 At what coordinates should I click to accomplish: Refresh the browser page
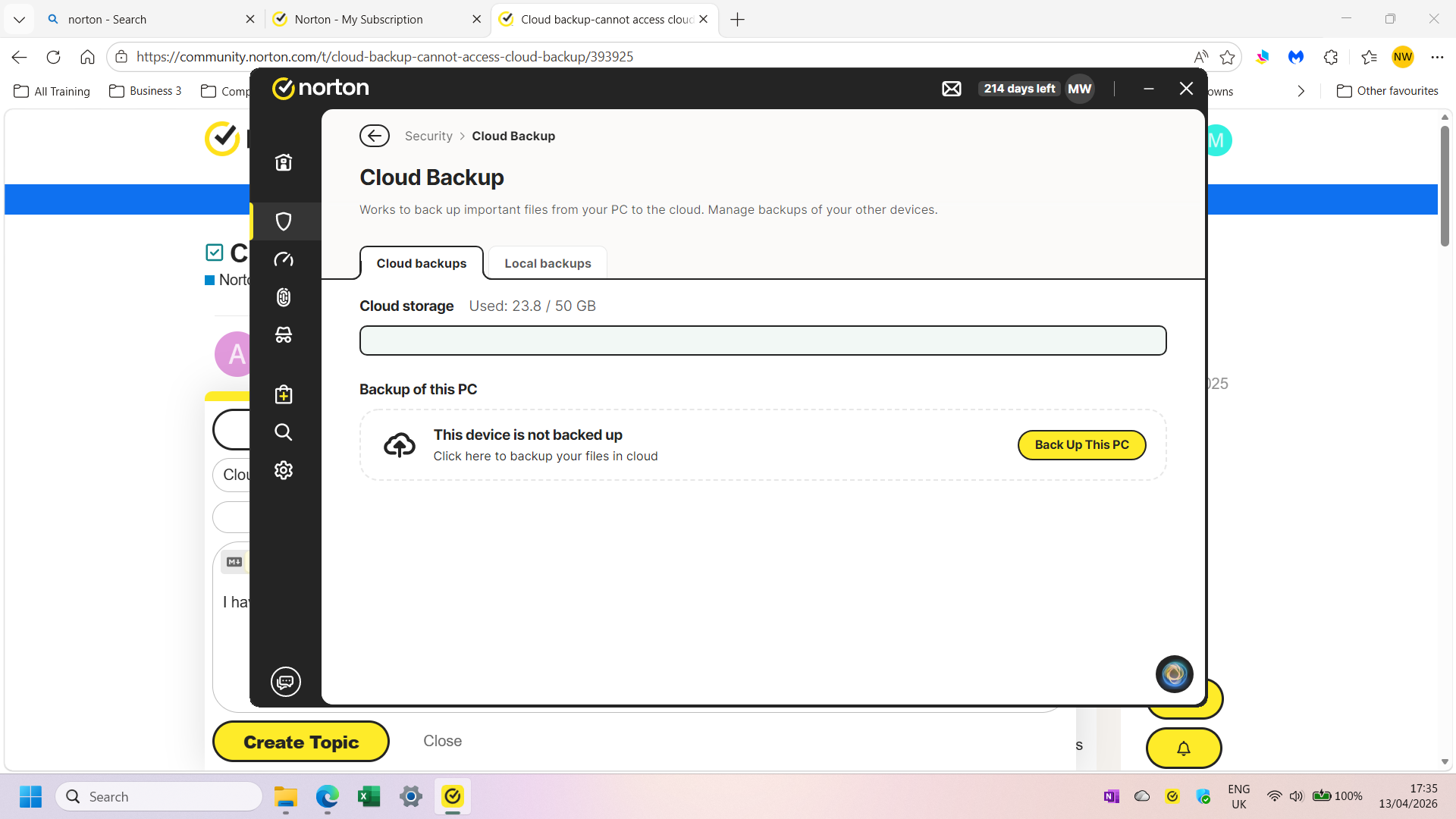point(53,57)
